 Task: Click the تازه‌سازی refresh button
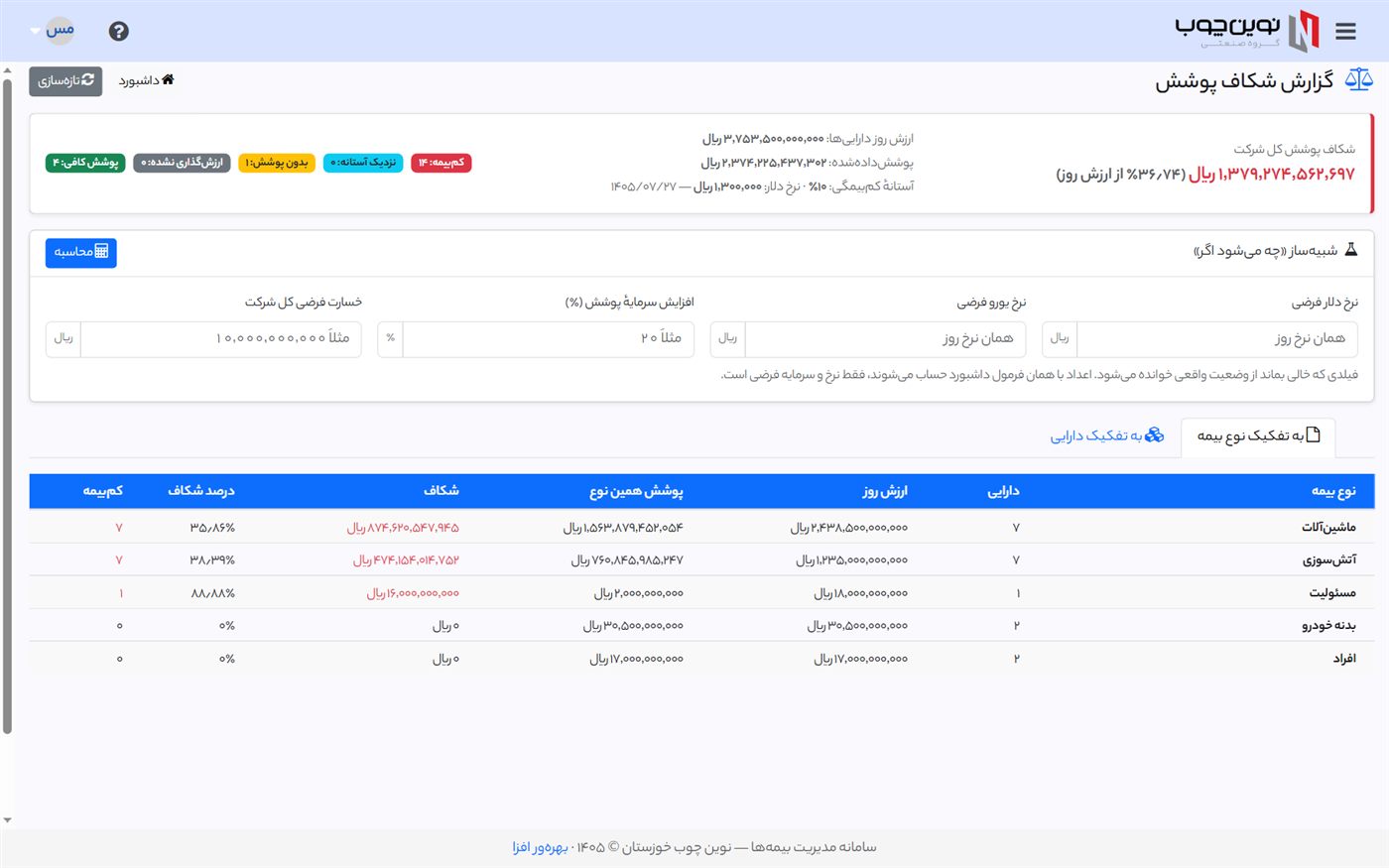pyautogui.click(x=65, y=80)
